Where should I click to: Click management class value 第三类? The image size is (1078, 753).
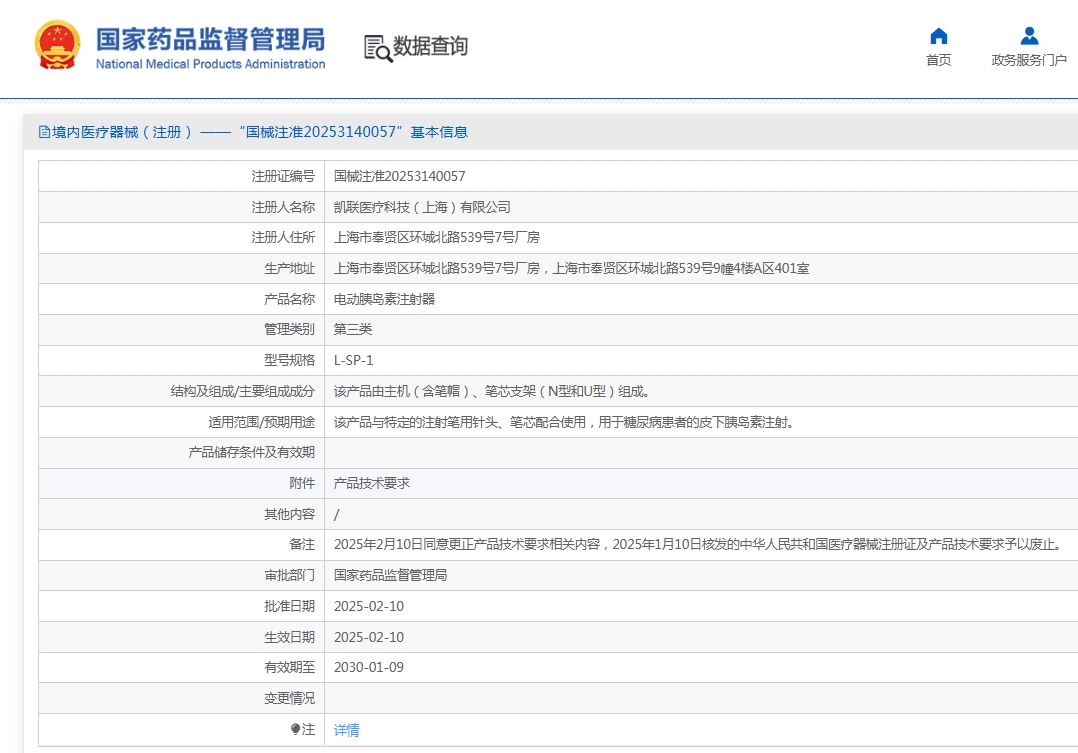tap(353, 329)
